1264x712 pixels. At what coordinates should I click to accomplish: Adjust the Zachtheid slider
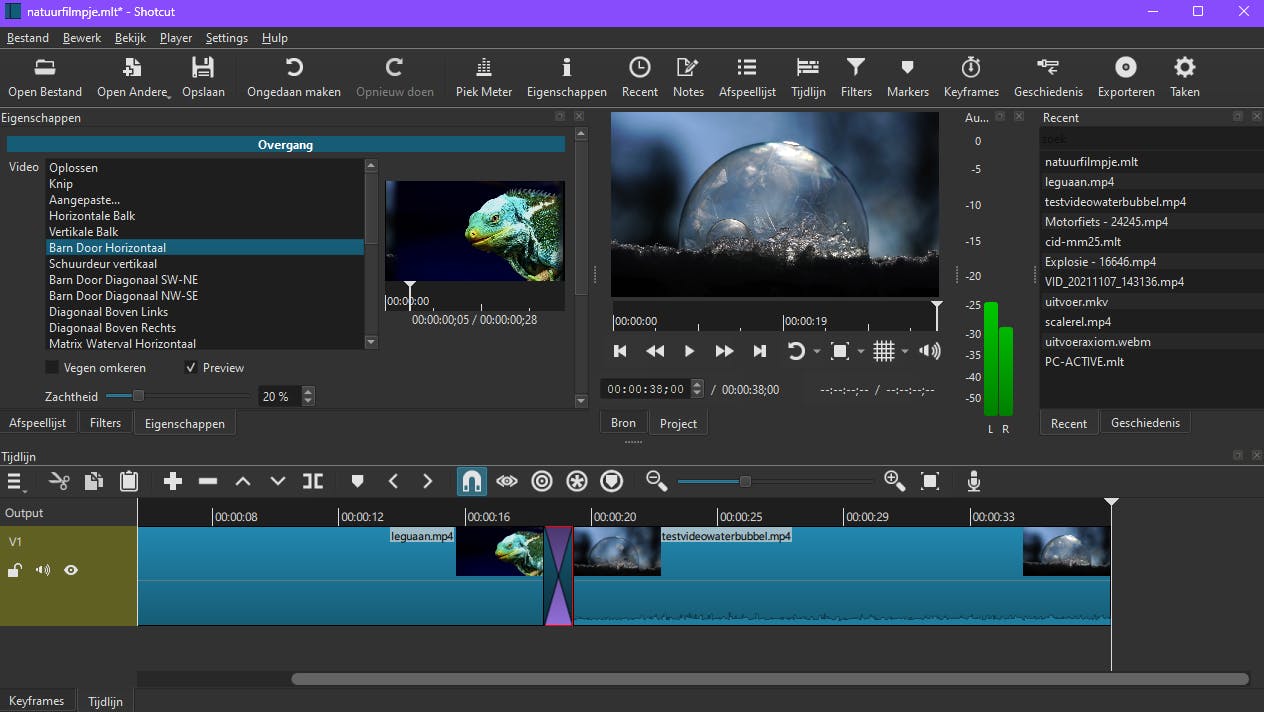138,396
